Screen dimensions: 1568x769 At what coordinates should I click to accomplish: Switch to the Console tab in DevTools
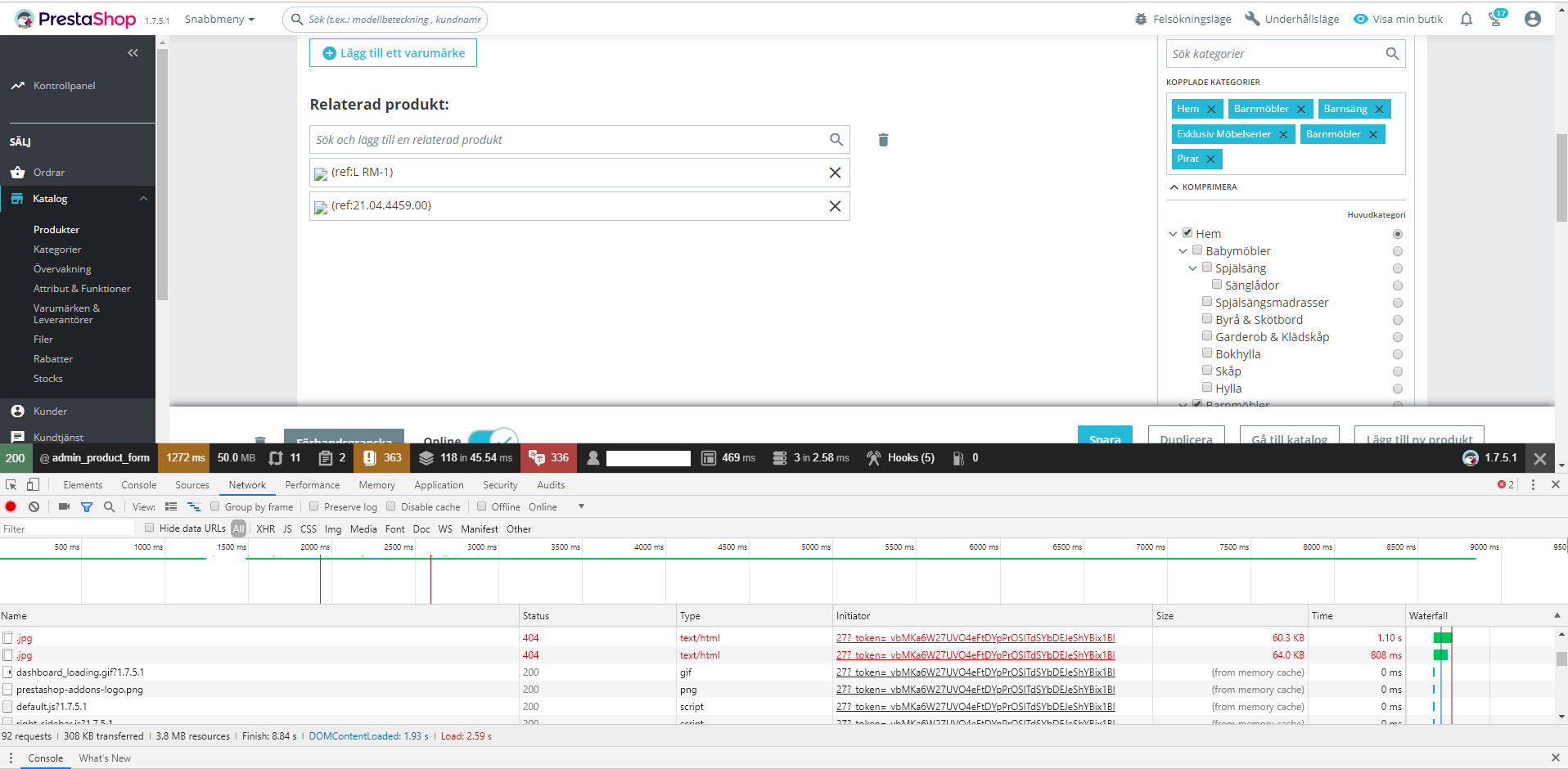click(x=138, y=484)
